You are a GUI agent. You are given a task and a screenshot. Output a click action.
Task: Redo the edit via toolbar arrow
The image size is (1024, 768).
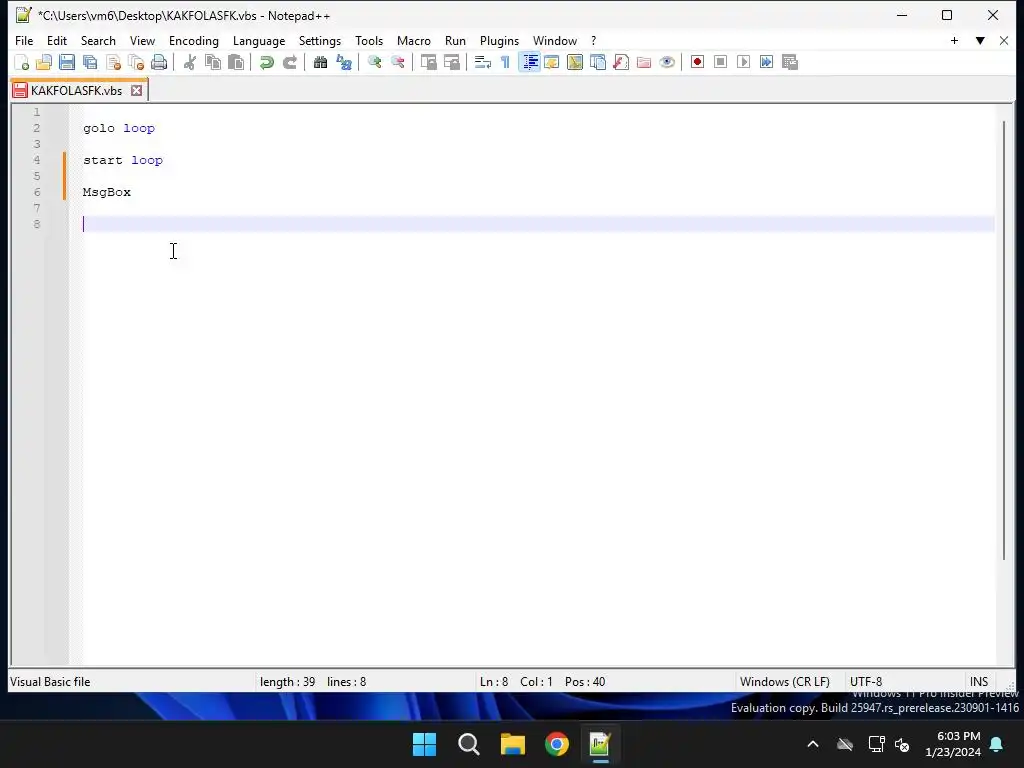pos(289,62)
